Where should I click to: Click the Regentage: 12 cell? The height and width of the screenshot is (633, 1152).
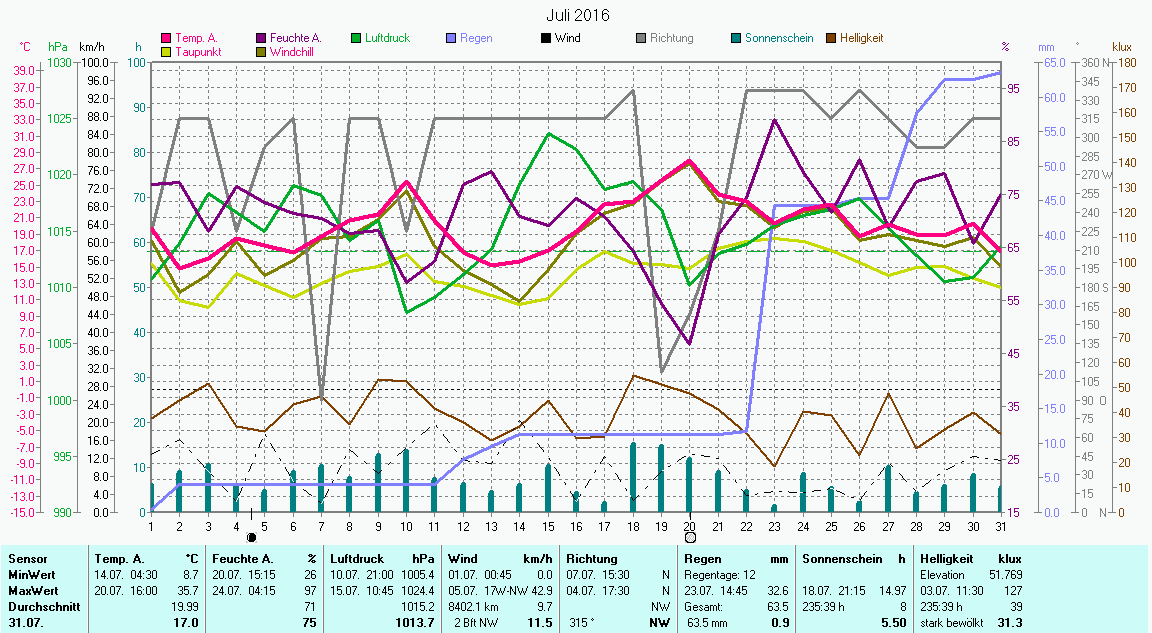[719, 575]
